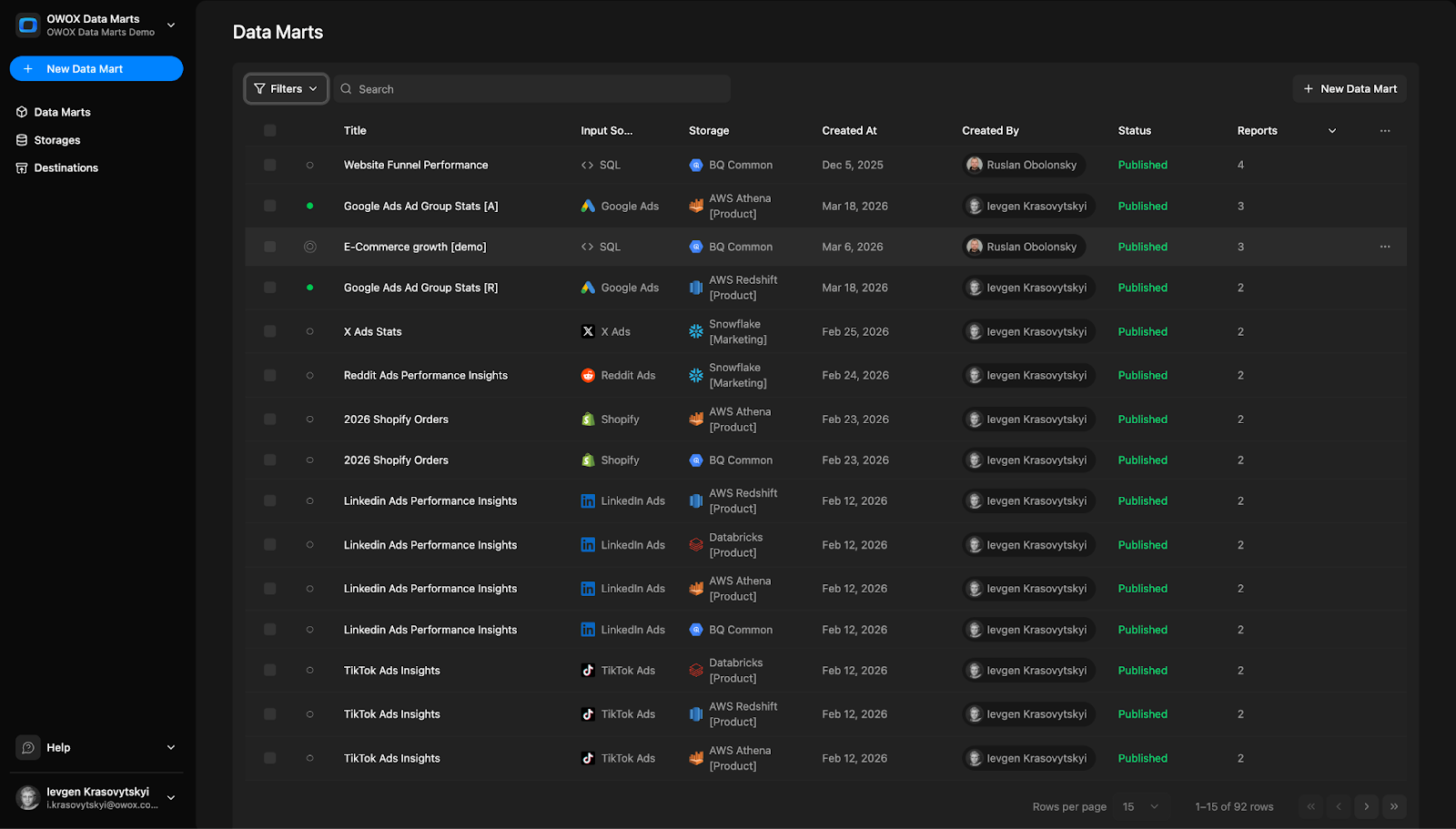Screen dimensions: 1456x829
Task: Open the table column options menu in the header
Action: [x=1385, y=130]
